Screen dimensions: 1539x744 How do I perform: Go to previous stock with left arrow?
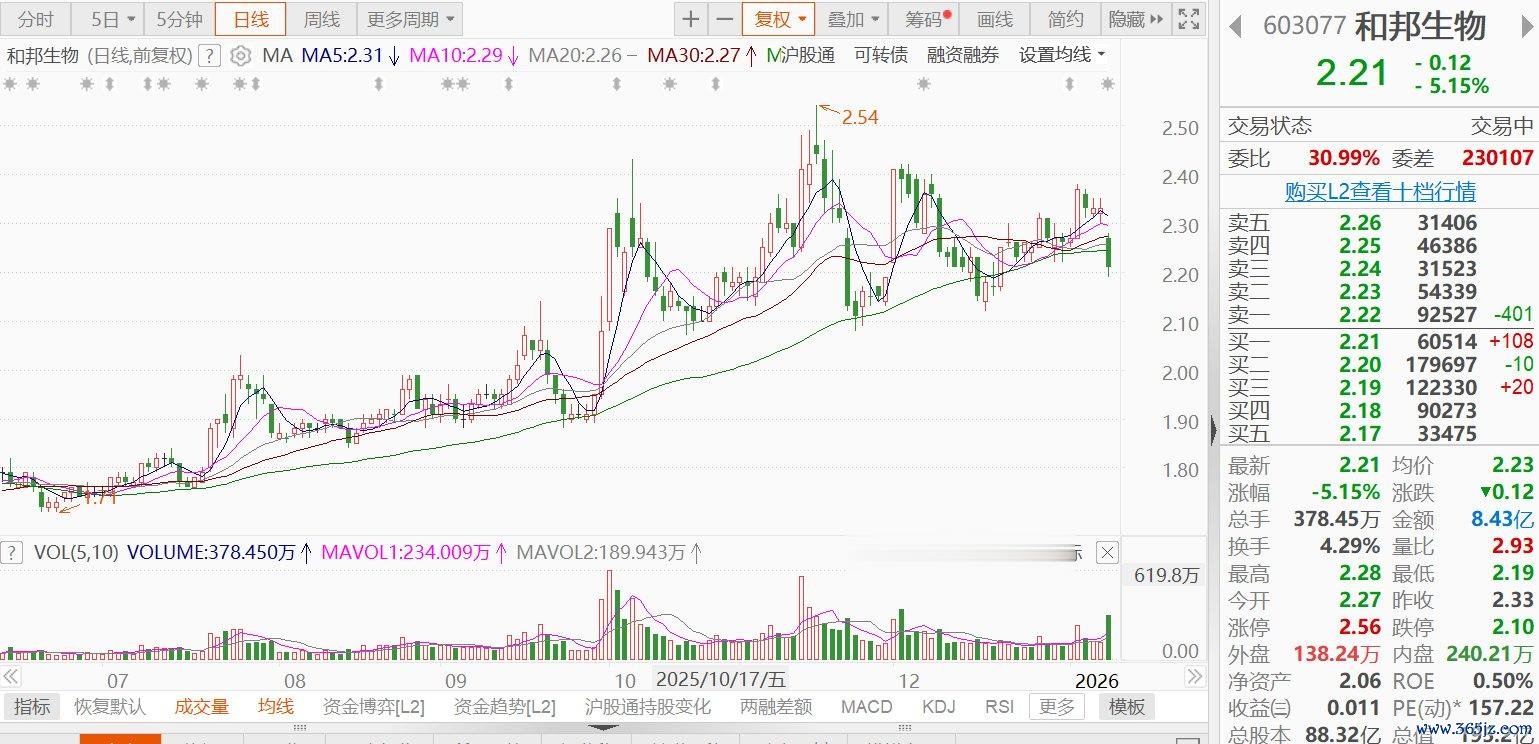coord(1236,25)
